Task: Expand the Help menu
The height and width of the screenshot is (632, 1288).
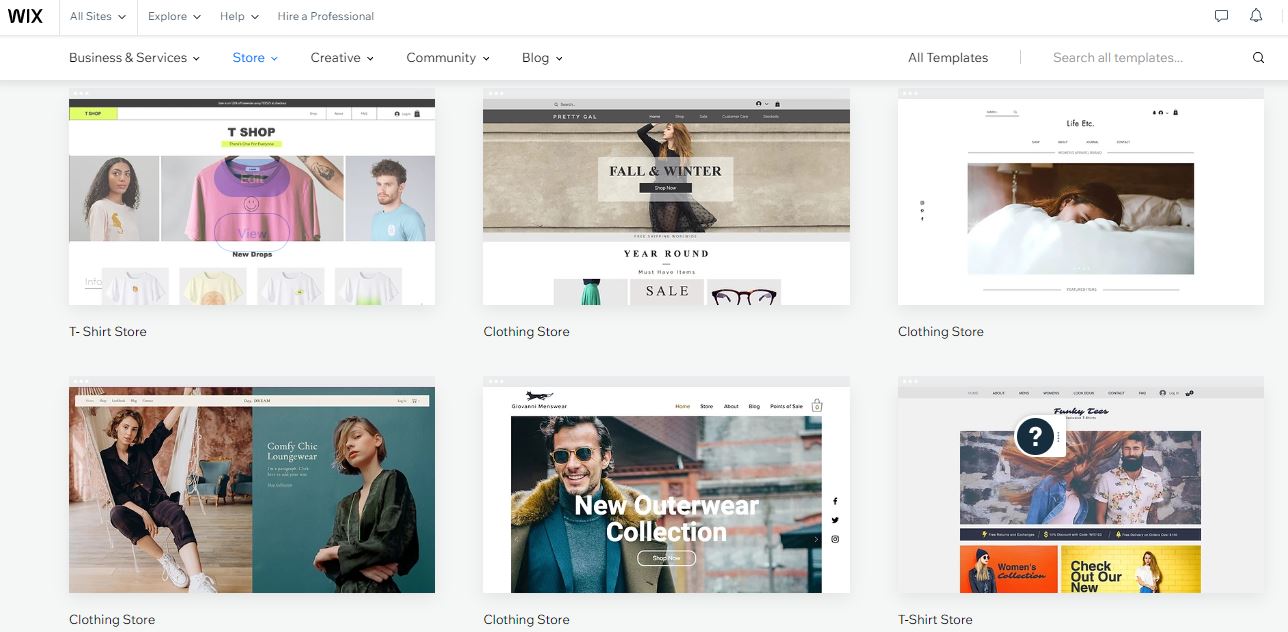Action: tap(239, 16)
